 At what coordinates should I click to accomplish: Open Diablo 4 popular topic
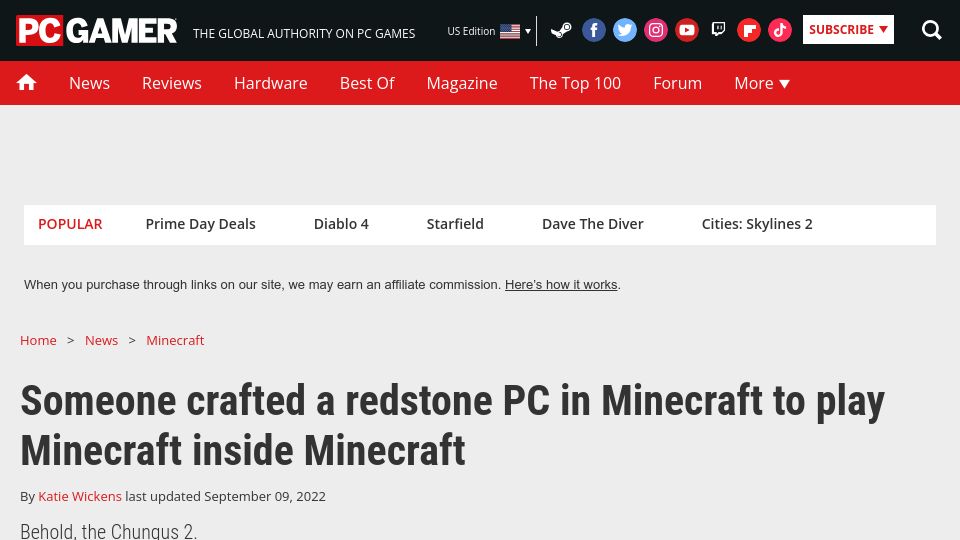pyautogui.click(x=341, y=224)
